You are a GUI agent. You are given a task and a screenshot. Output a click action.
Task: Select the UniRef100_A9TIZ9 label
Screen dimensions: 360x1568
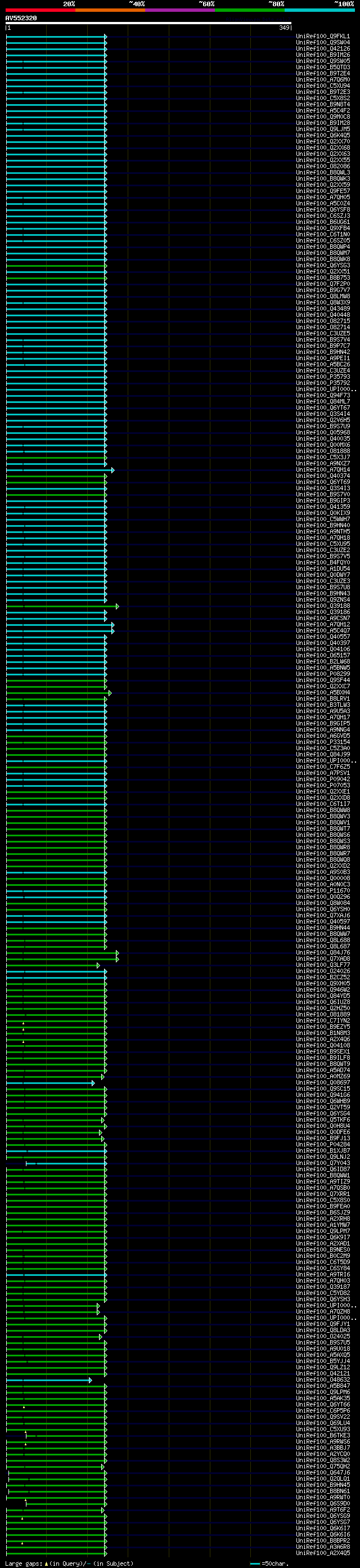pos(323,1181)
